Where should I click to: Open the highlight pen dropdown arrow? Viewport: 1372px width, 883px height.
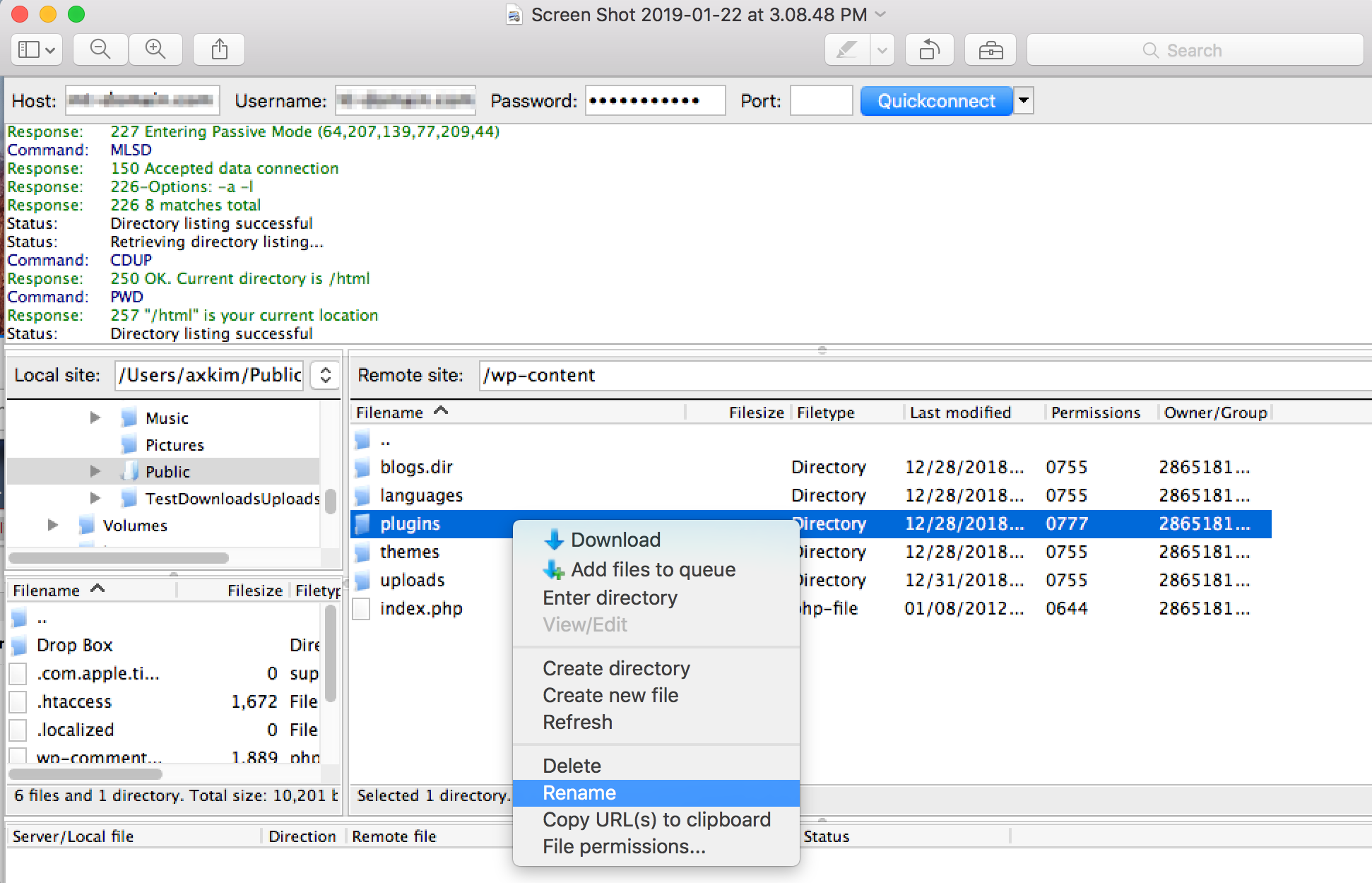pos(882,50)
